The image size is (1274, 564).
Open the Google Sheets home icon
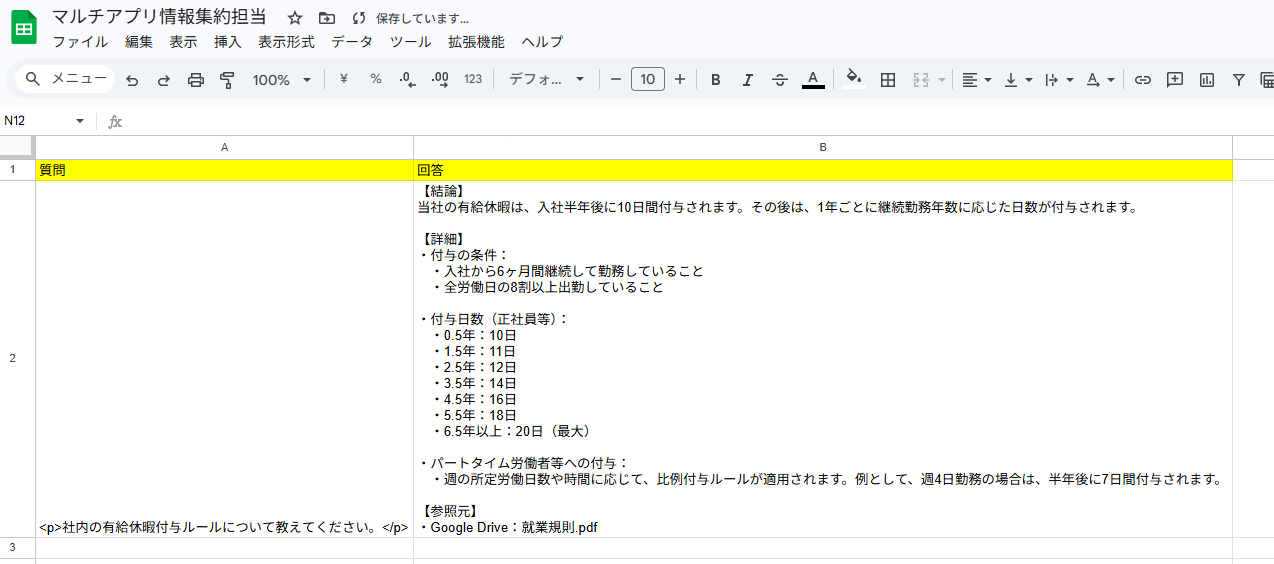24,27
